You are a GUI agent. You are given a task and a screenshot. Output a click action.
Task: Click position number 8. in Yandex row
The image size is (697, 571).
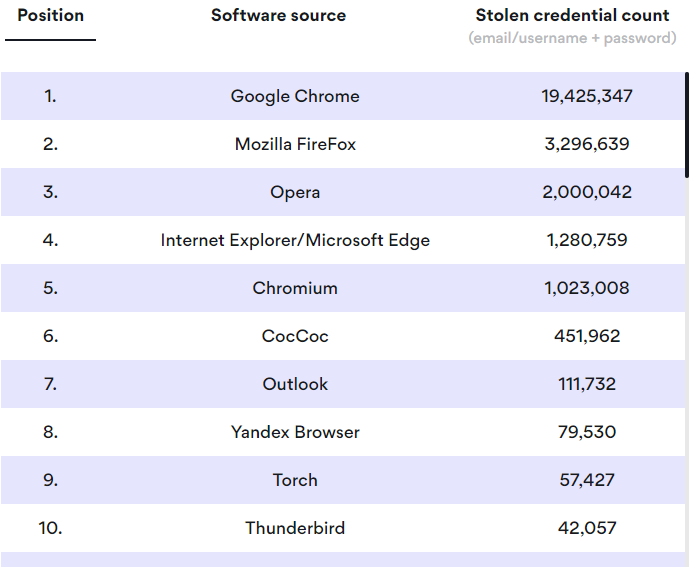tap(50, 432)
